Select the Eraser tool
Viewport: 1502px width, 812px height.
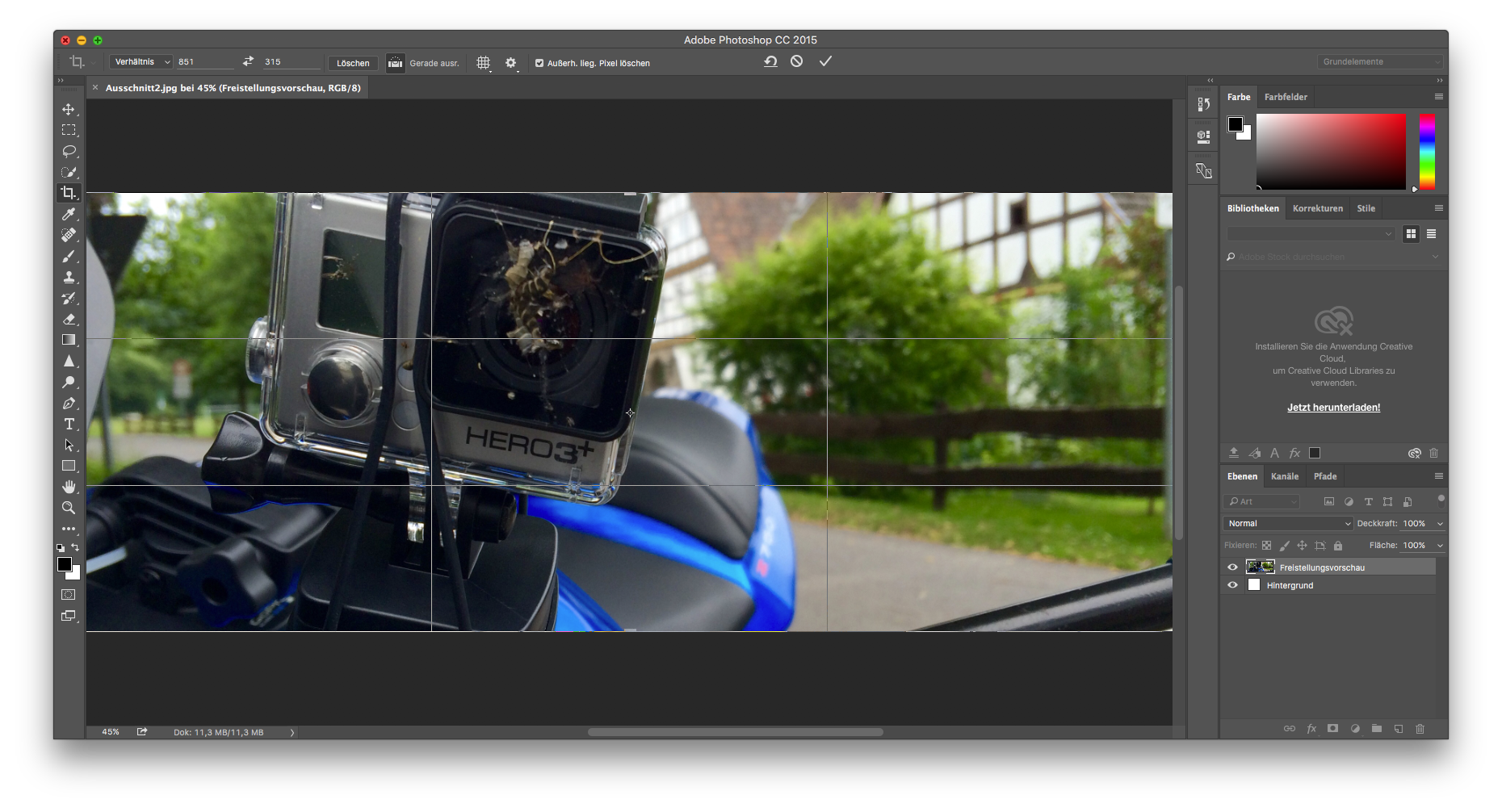tap(69, 319)
